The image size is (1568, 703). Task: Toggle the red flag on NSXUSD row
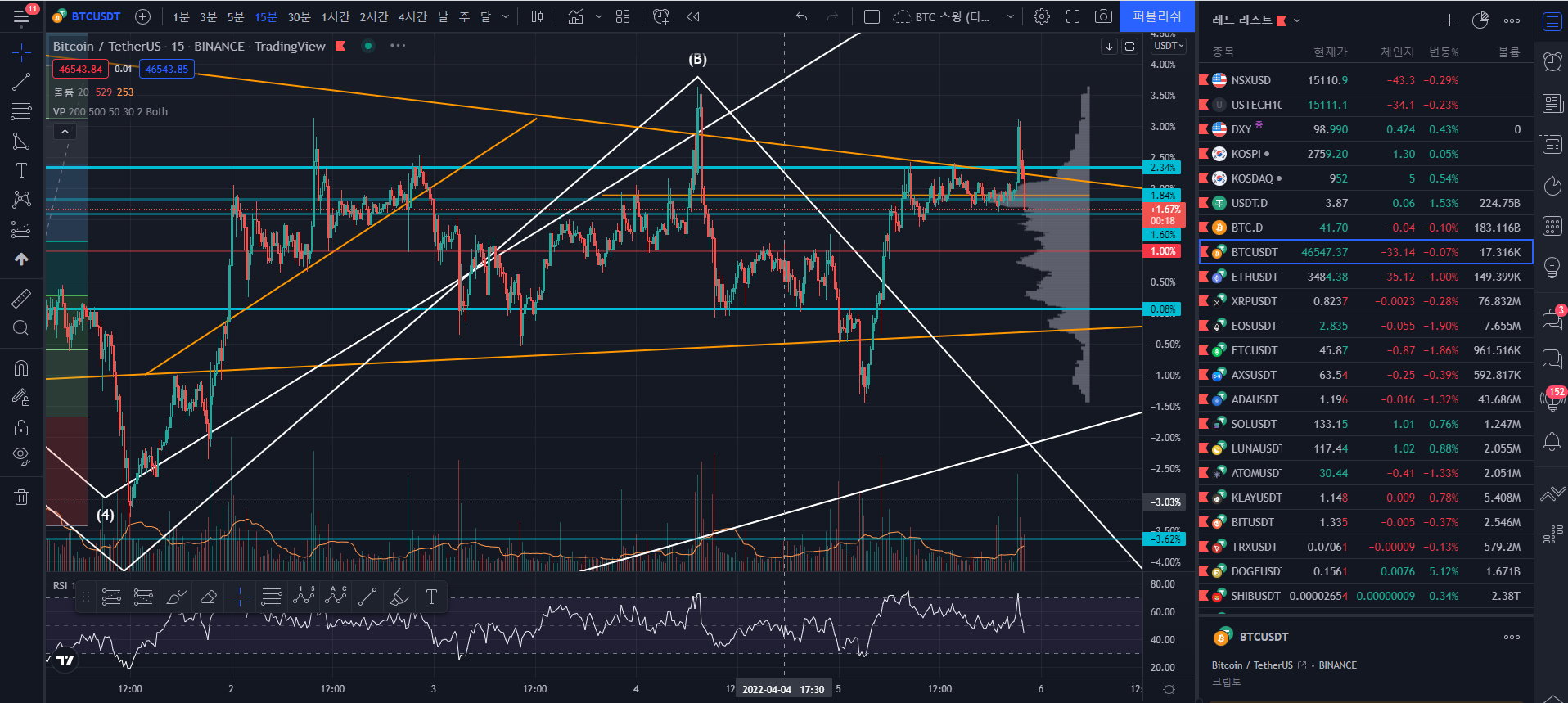1204,80
